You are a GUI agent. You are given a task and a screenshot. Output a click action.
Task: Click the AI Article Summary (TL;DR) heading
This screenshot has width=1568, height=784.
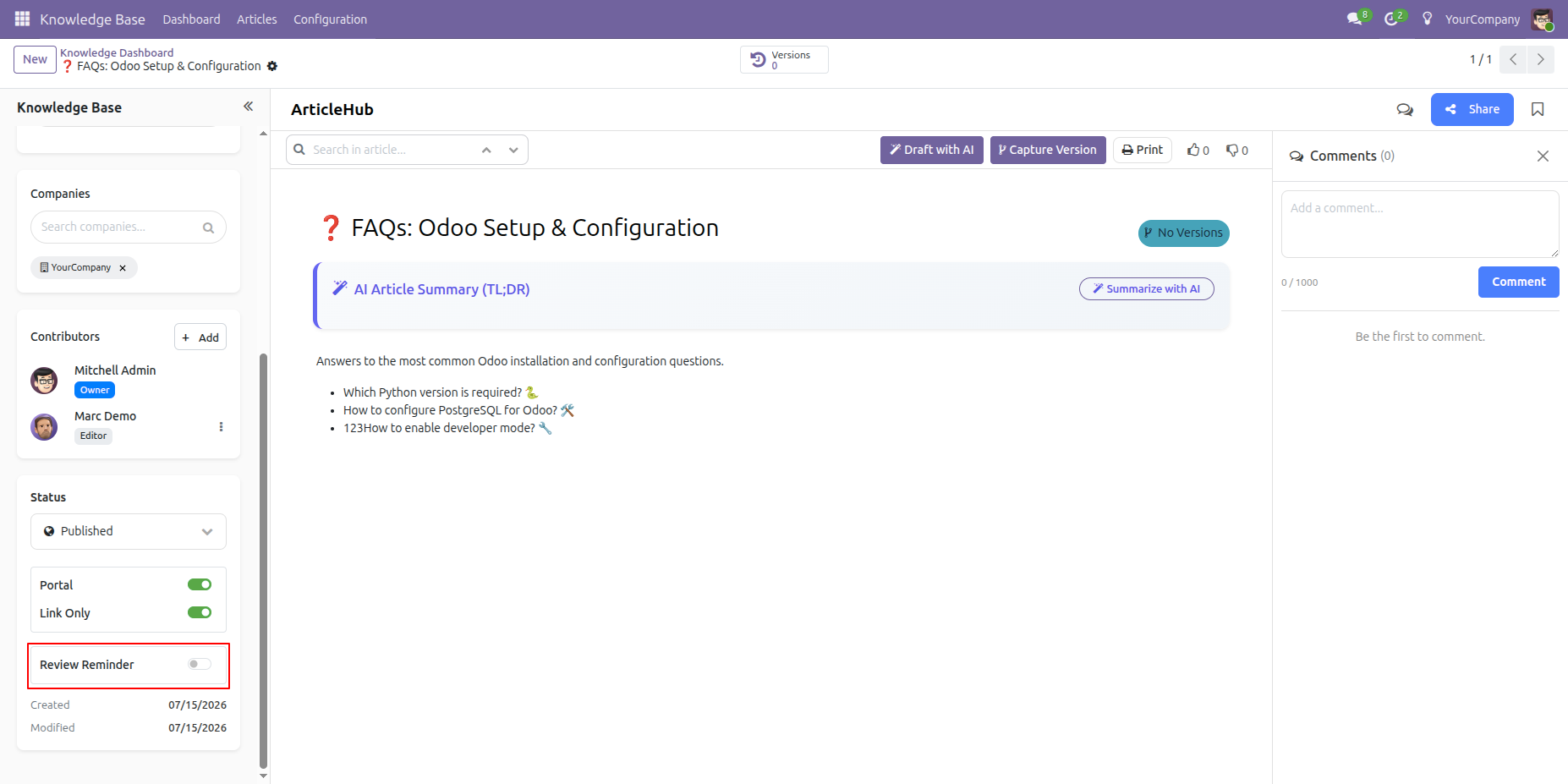441,289
